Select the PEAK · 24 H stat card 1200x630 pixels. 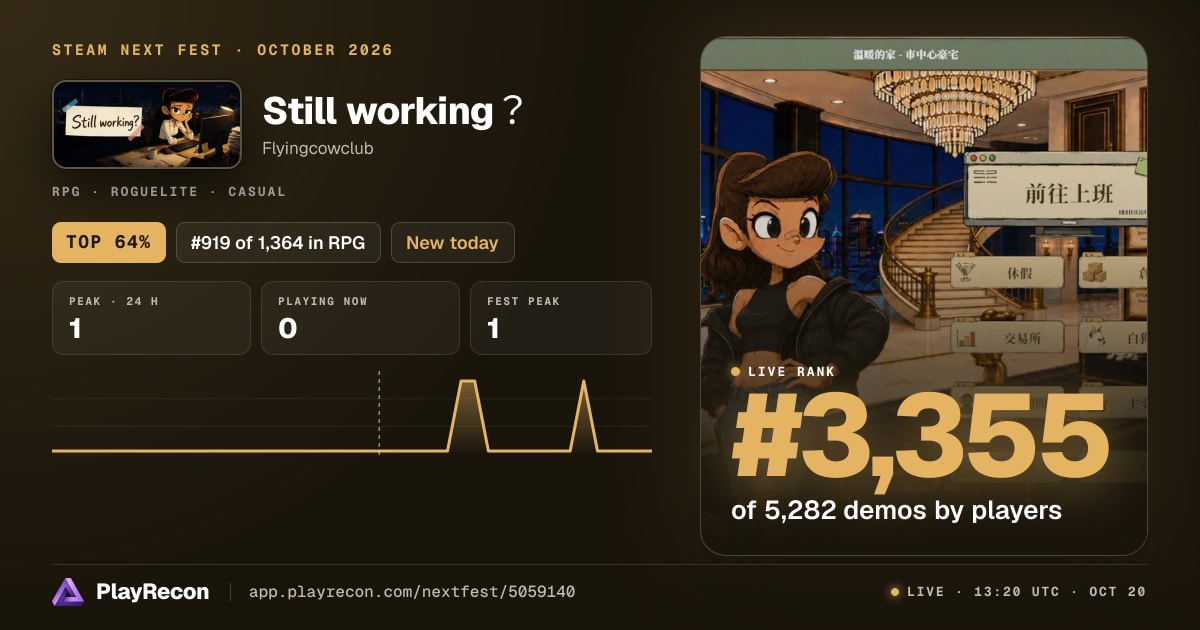coord(151,318)
